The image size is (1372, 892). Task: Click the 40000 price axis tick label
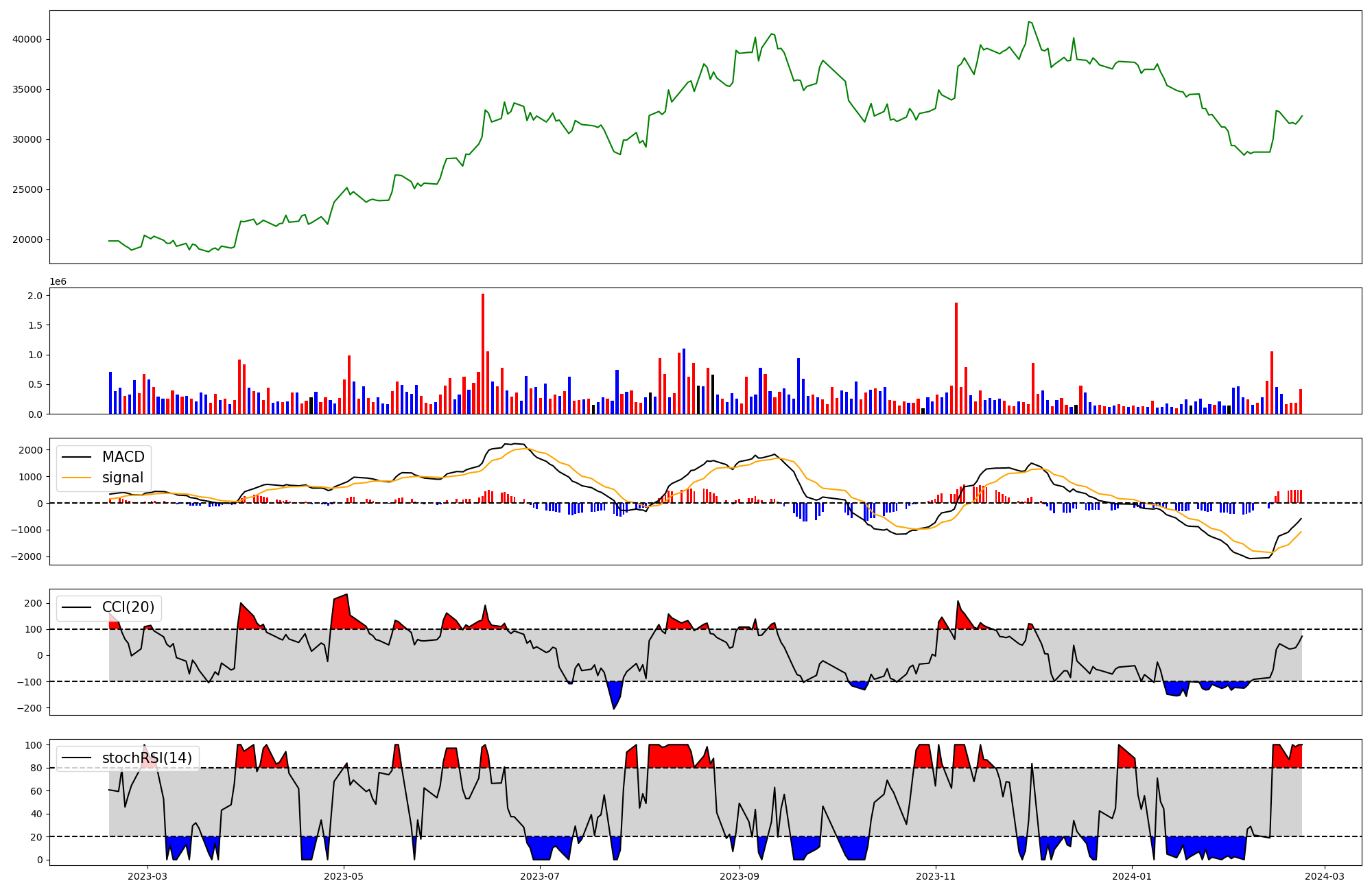(27, 39)
